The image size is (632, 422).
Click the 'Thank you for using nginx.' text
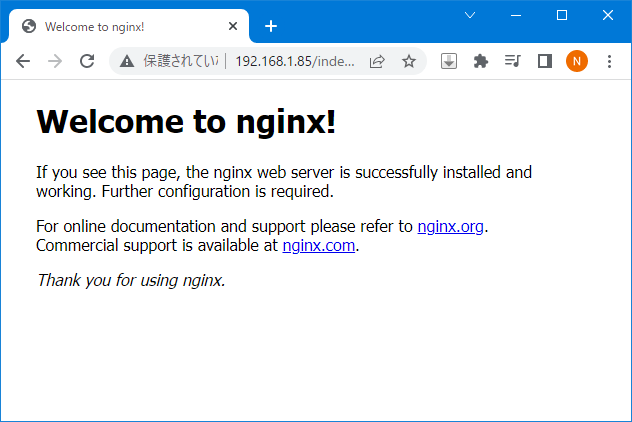[x=131, y=281]
